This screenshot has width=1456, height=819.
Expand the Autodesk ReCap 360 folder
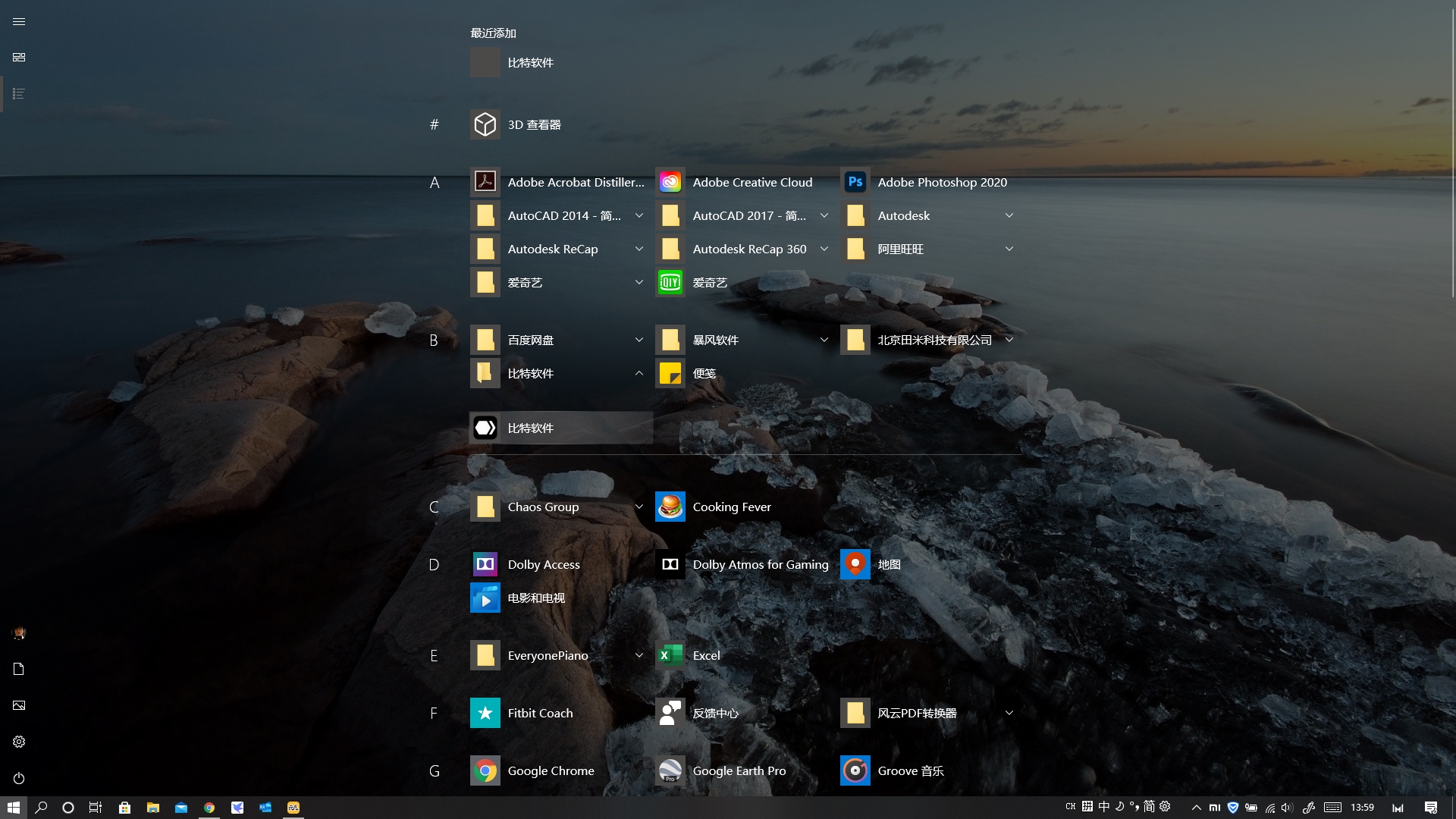(824, 249)
